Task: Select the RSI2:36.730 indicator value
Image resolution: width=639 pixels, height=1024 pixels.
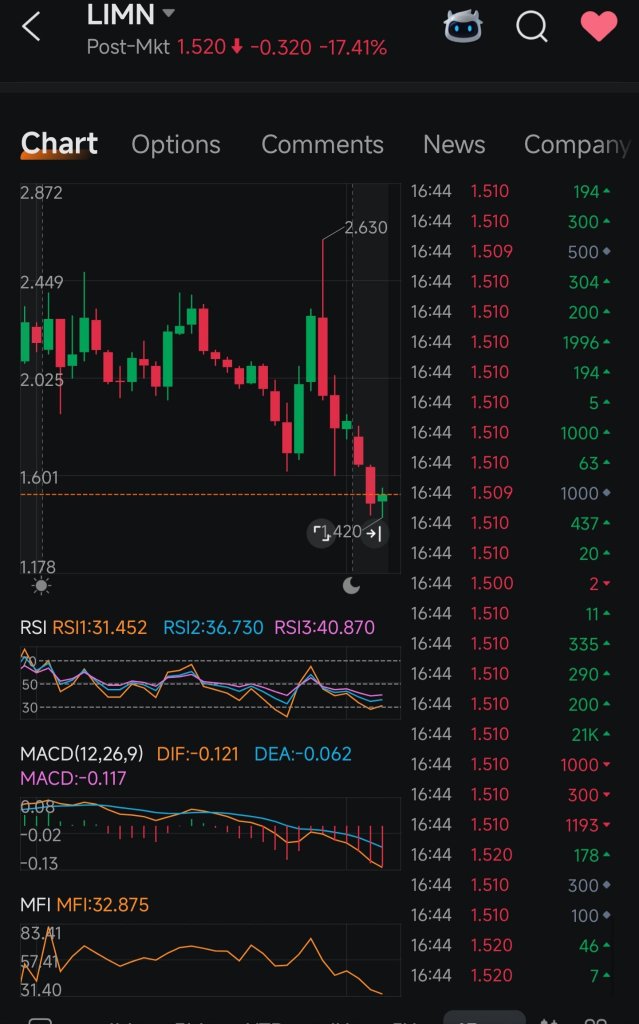Action: [x=213, y=628]
